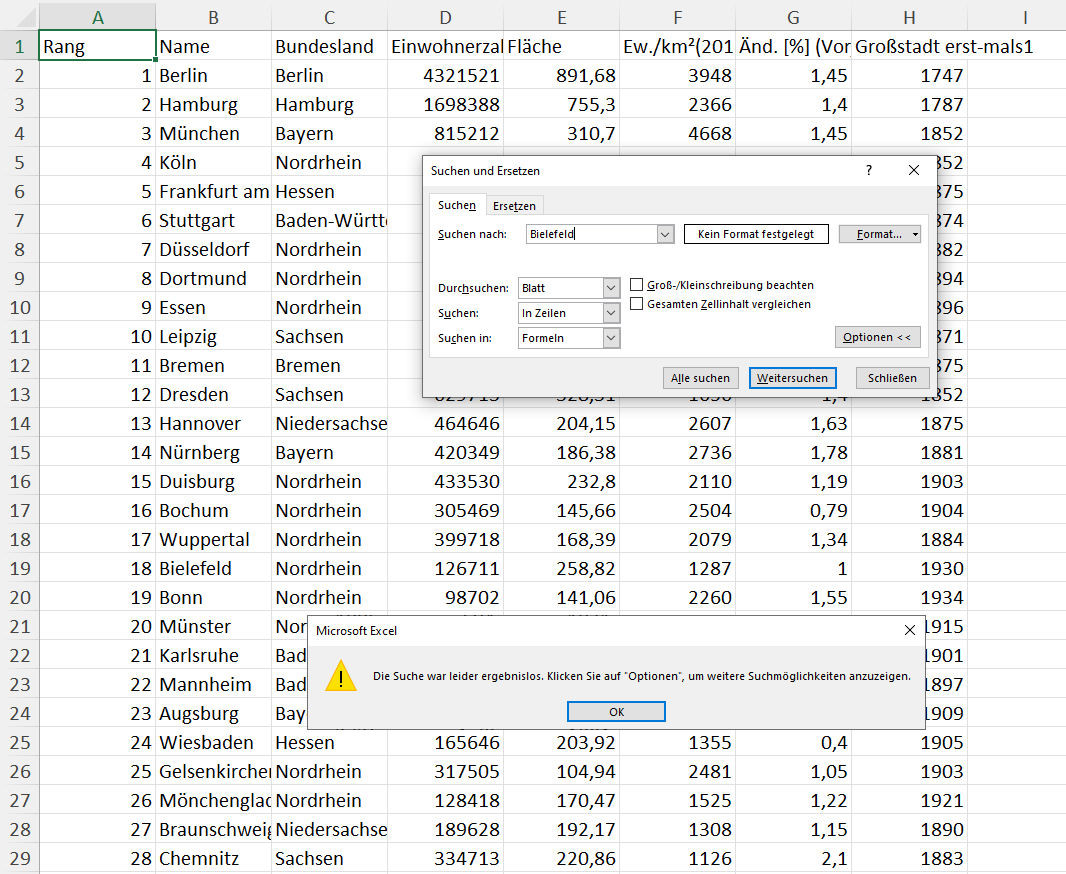The image size is (1066, 874).
Task: Select column D header
Action: coord(445,17)
